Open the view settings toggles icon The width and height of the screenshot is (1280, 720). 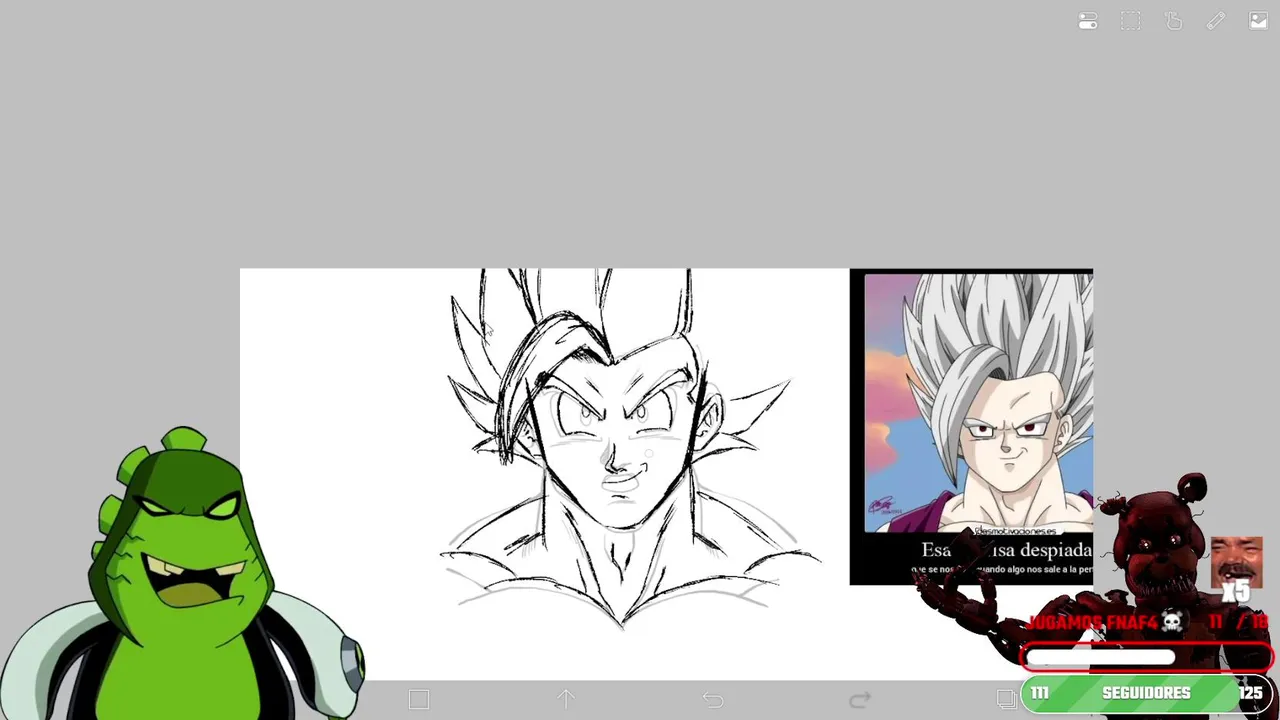click(x=1088, y=21)
